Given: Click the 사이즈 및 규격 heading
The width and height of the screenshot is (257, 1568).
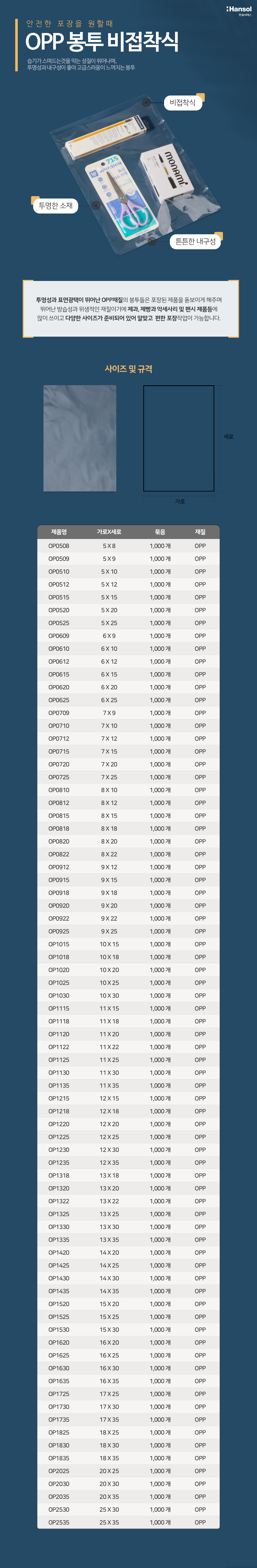Looking at the screenshot, I should (128, 369).
